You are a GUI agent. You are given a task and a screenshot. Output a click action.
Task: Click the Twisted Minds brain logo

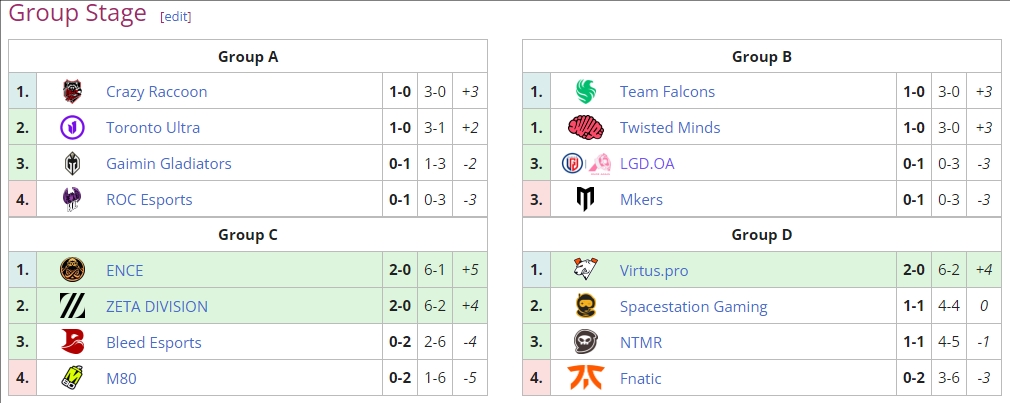coord(586,127)
